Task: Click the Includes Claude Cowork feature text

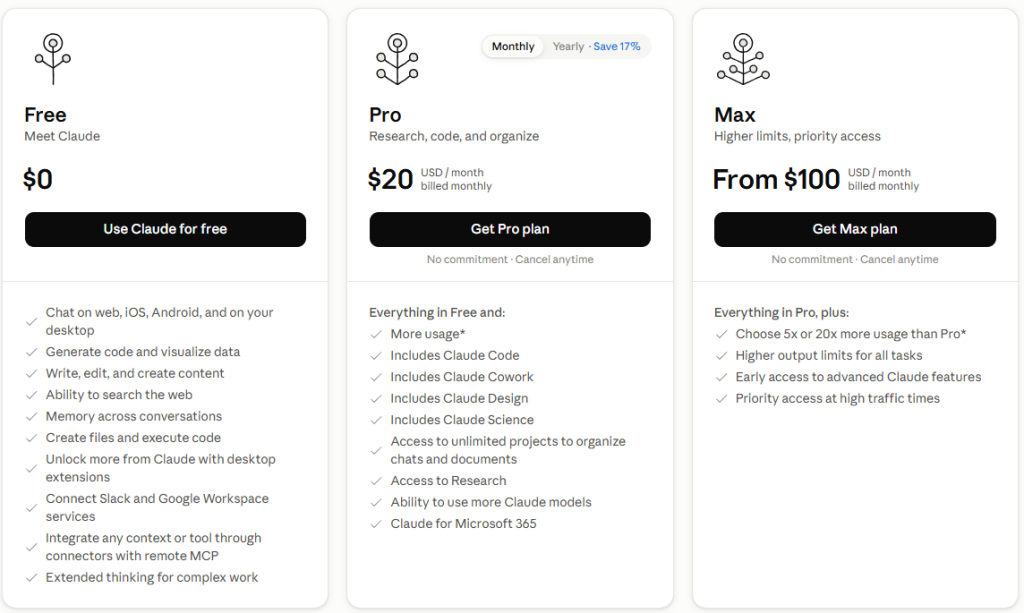Action: [462, 377]
